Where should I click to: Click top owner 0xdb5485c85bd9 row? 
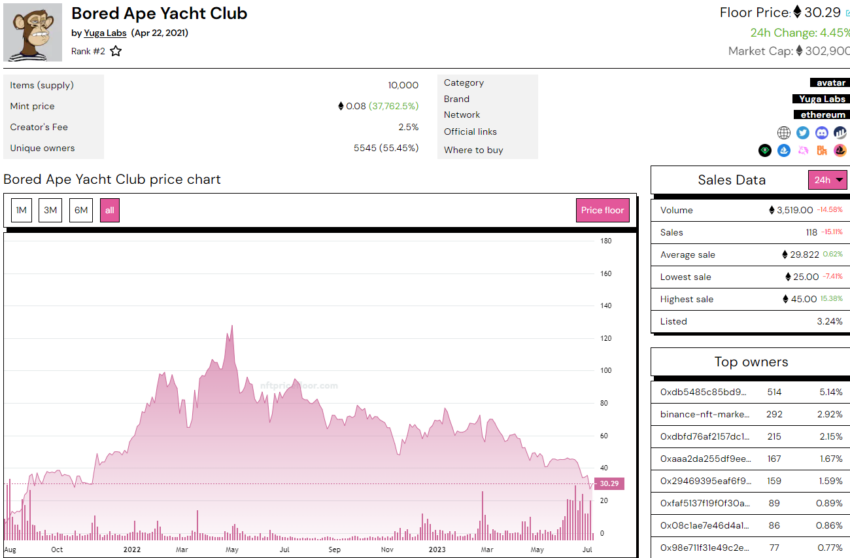pyautogui.click(x=751, y=392)
